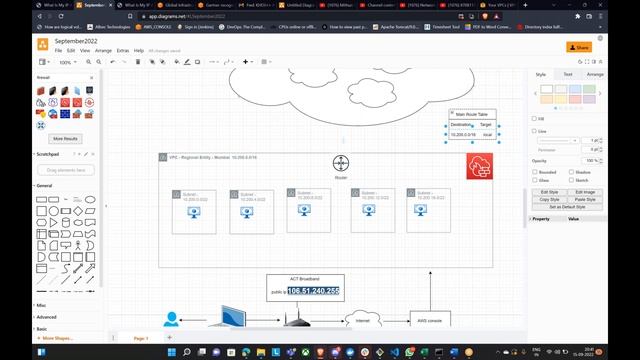Toggle the Line checkbox
The width and height of the screenshot is (640, 360).
click(534, 131)
